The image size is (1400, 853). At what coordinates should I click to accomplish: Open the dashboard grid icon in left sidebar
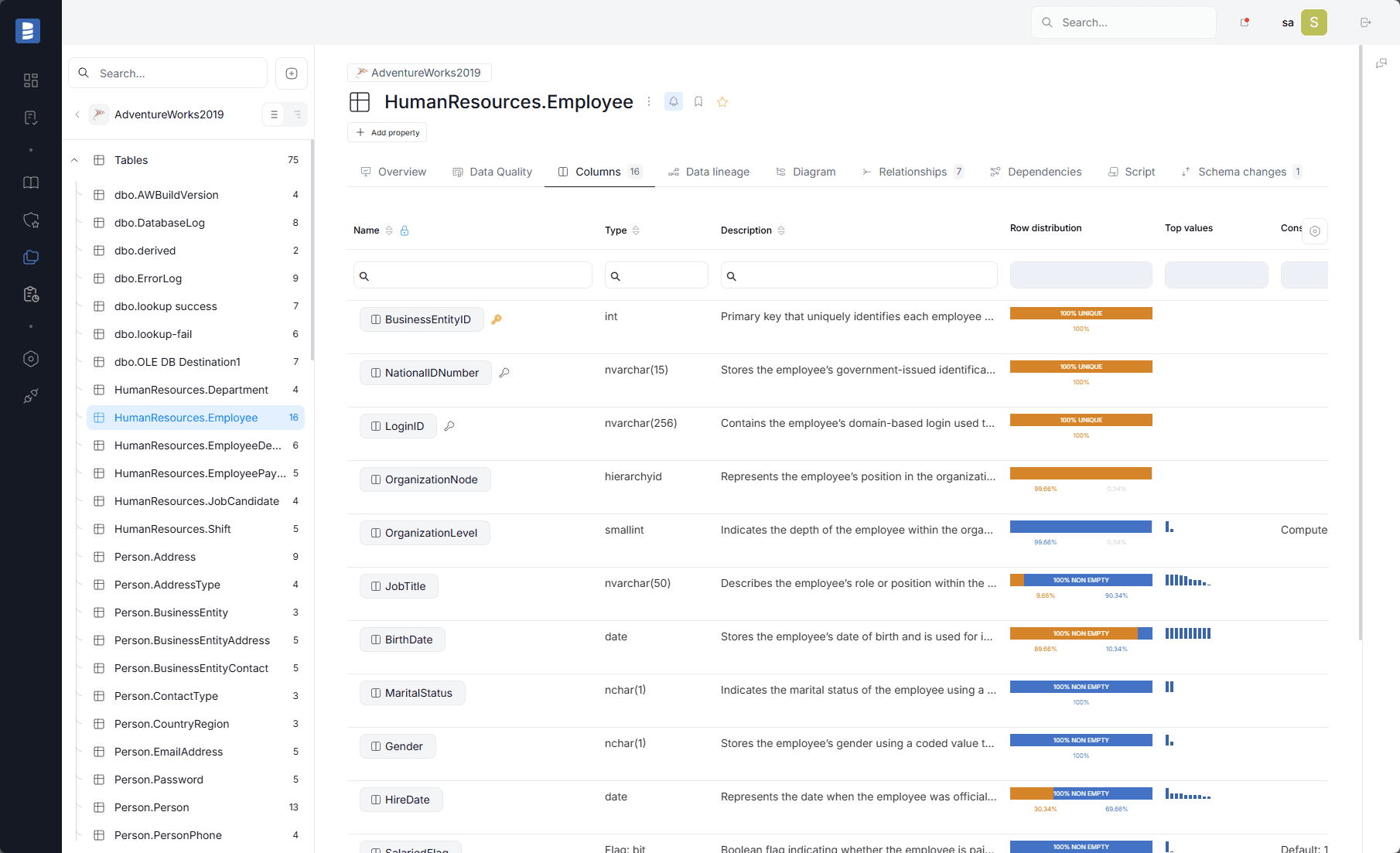31,80
